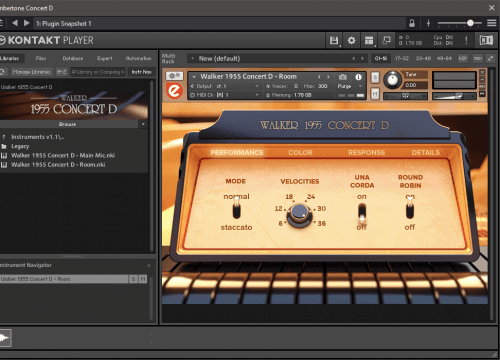
Task: Select rack page 49-64
Action: tap(444, 58)
